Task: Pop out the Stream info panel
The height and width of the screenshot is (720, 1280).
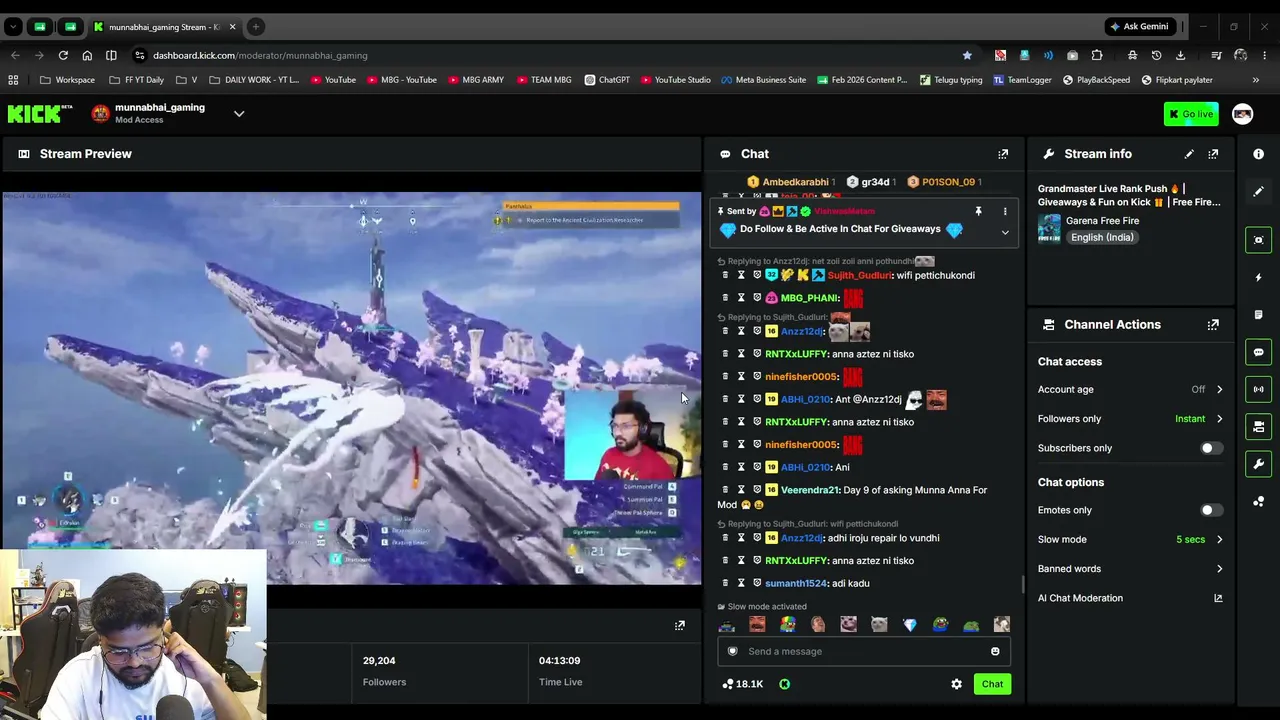Action: tap(1213, 154)
